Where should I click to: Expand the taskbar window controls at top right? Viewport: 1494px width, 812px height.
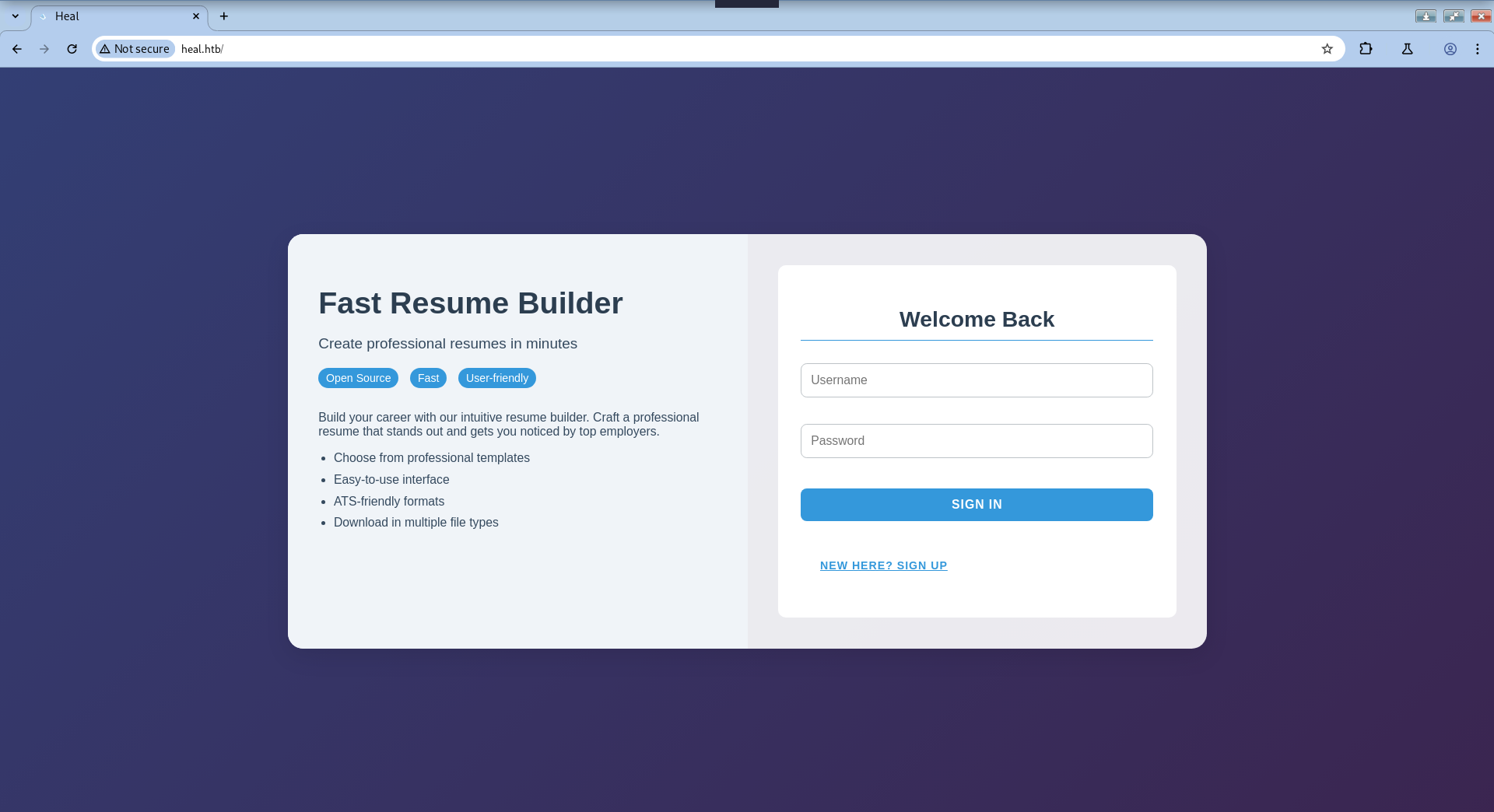coord(1454,16)
